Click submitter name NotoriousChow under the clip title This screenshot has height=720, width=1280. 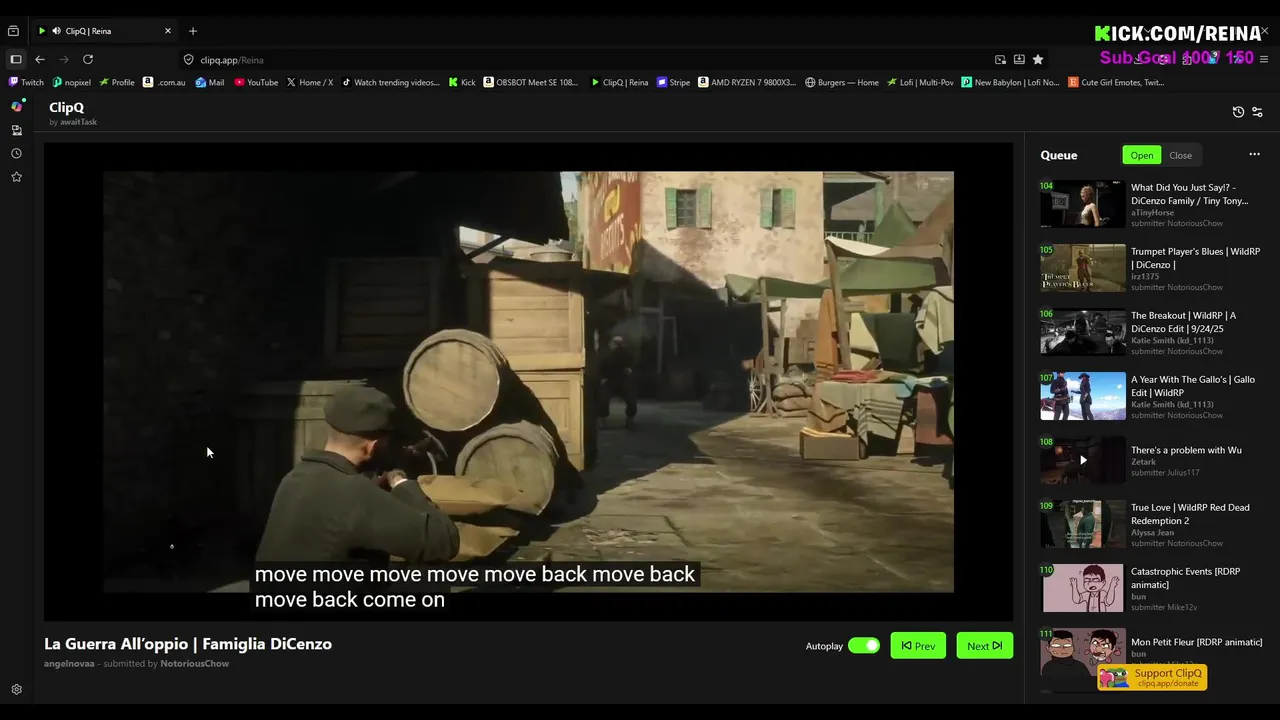click(194, 664)
